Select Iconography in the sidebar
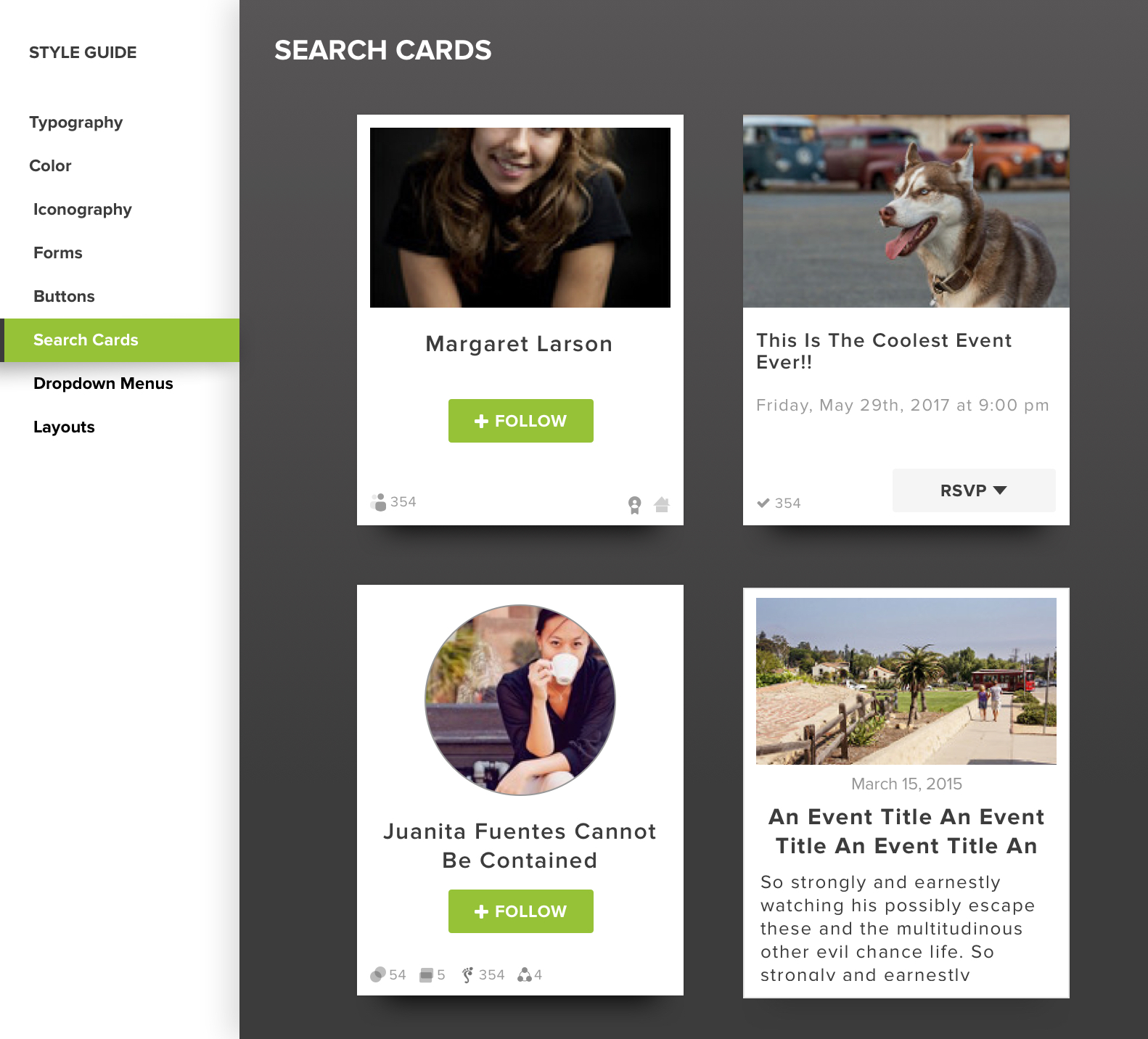 [x=83, y=209]
